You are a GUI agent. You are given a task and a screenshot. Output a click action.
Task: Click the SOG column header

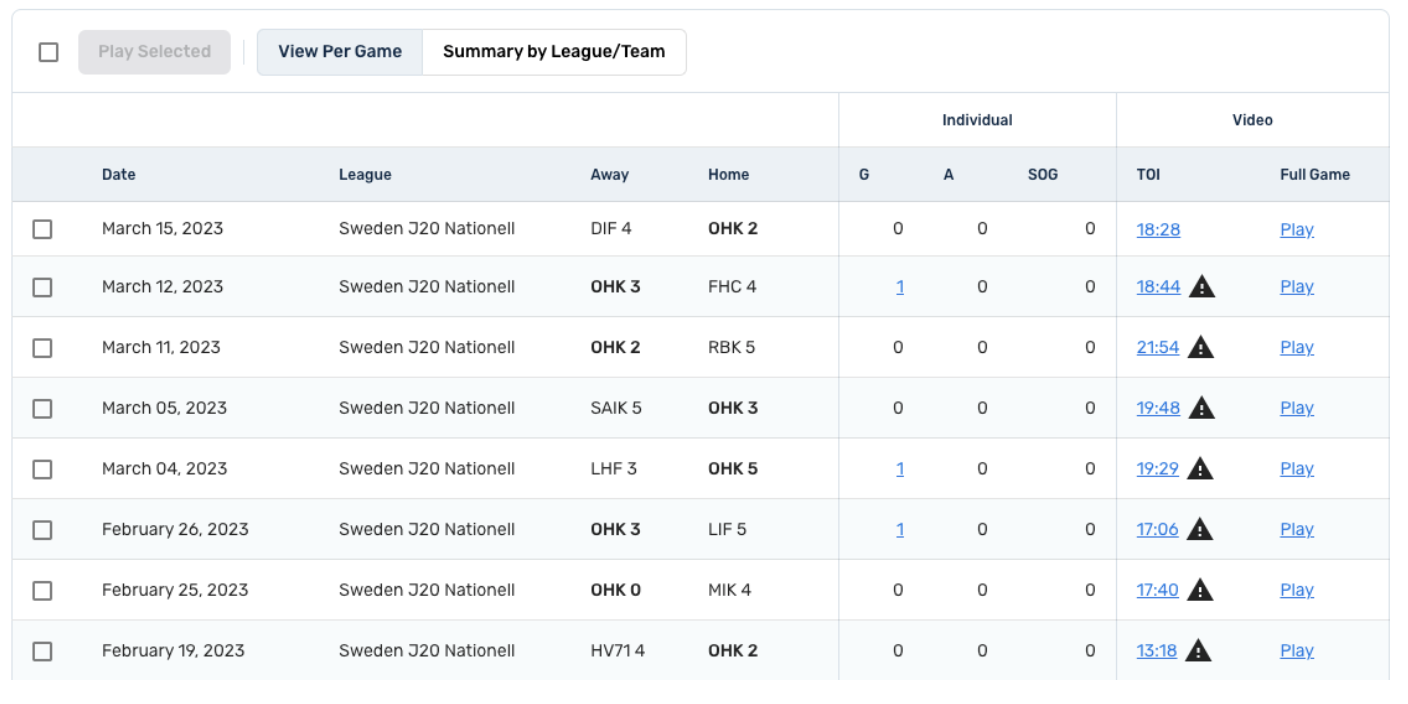(1043, 174)
